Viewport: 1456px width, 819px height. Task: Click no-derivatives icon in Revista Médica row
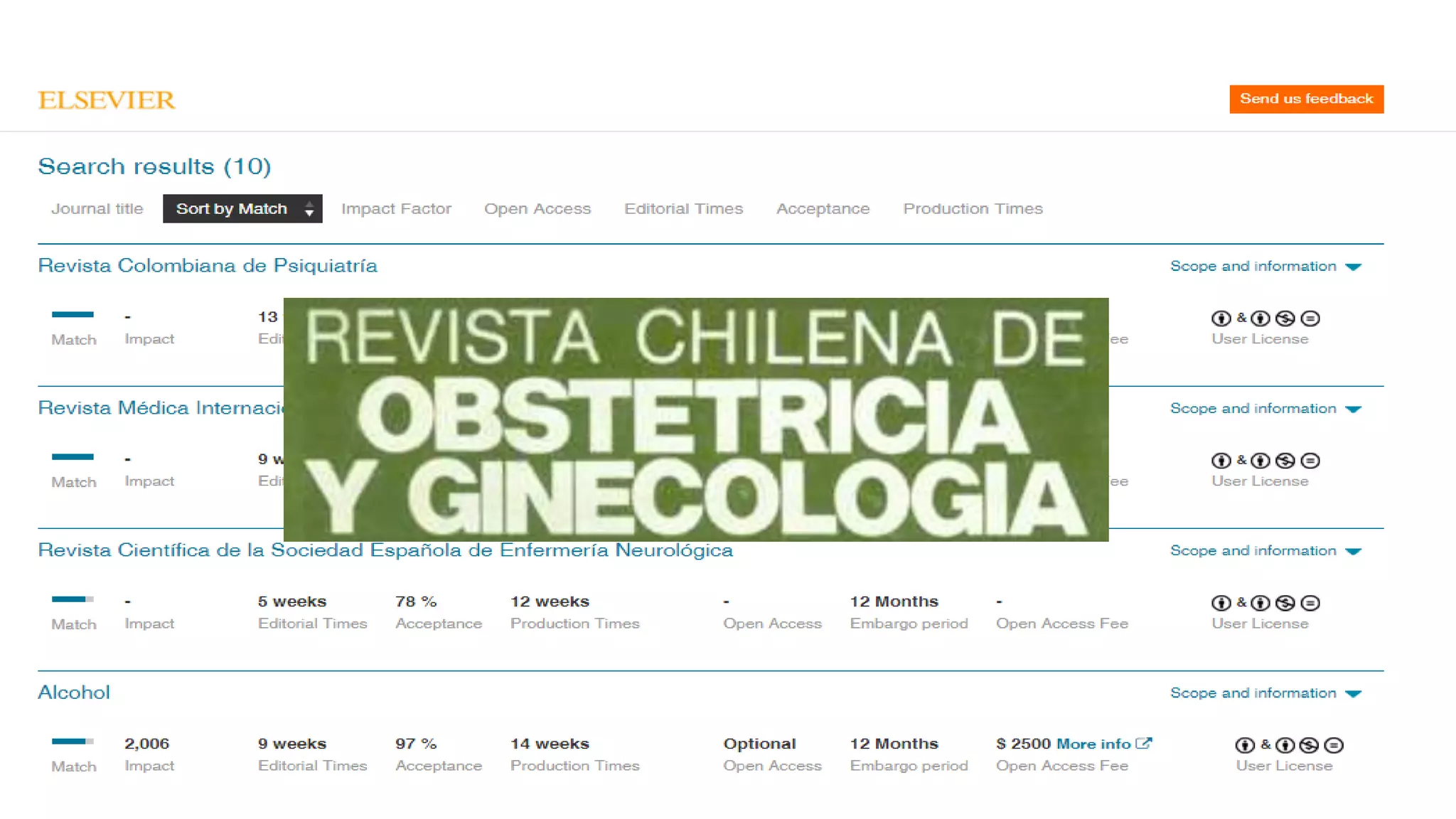(1310, 461)
